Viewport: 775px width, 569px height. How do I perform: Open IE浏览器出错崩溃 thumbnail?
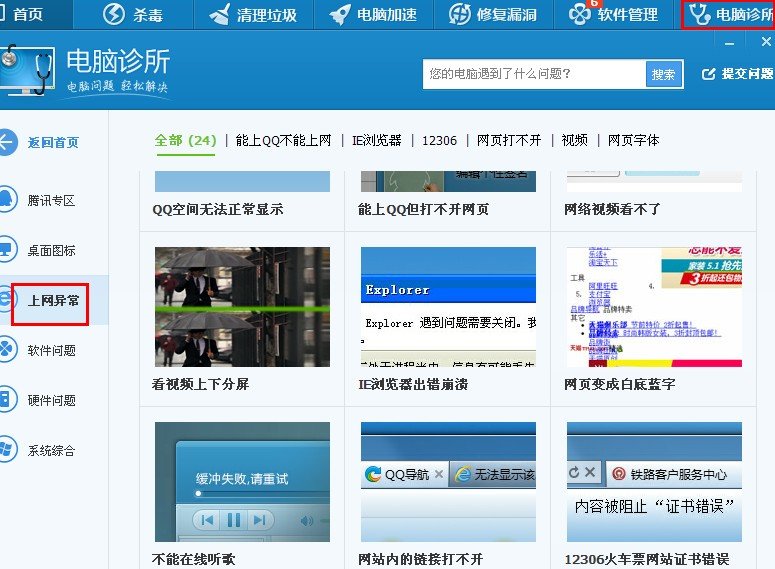point(448,307)
